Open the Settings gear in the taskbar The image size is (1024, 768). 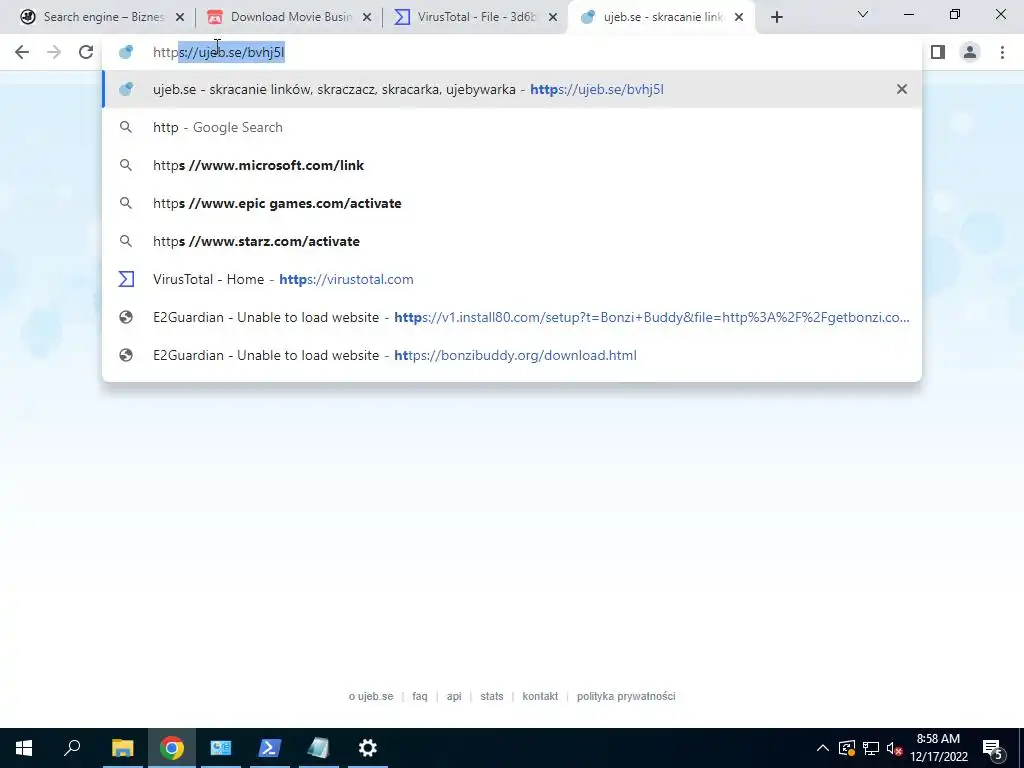(368, 748)
